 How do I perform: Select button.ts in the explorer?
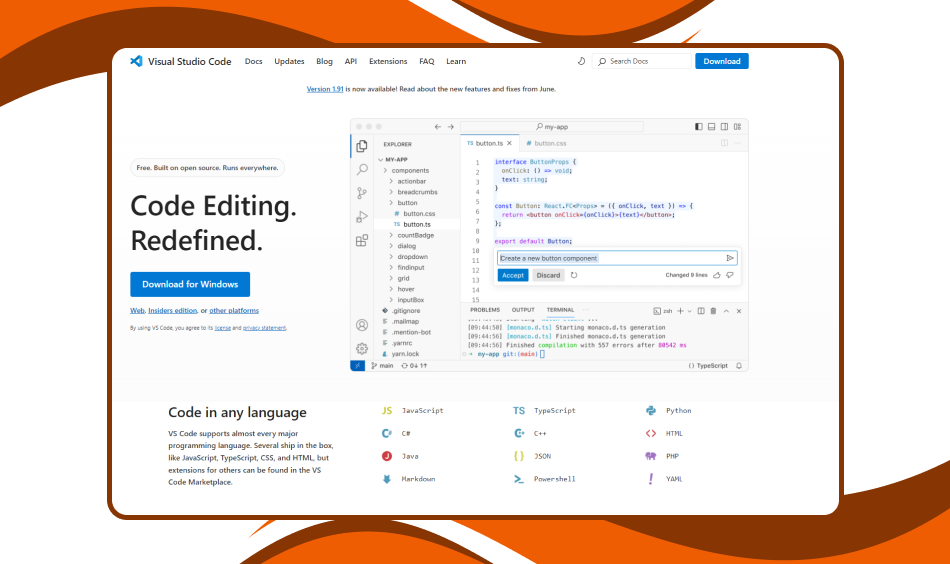(412, 224)
